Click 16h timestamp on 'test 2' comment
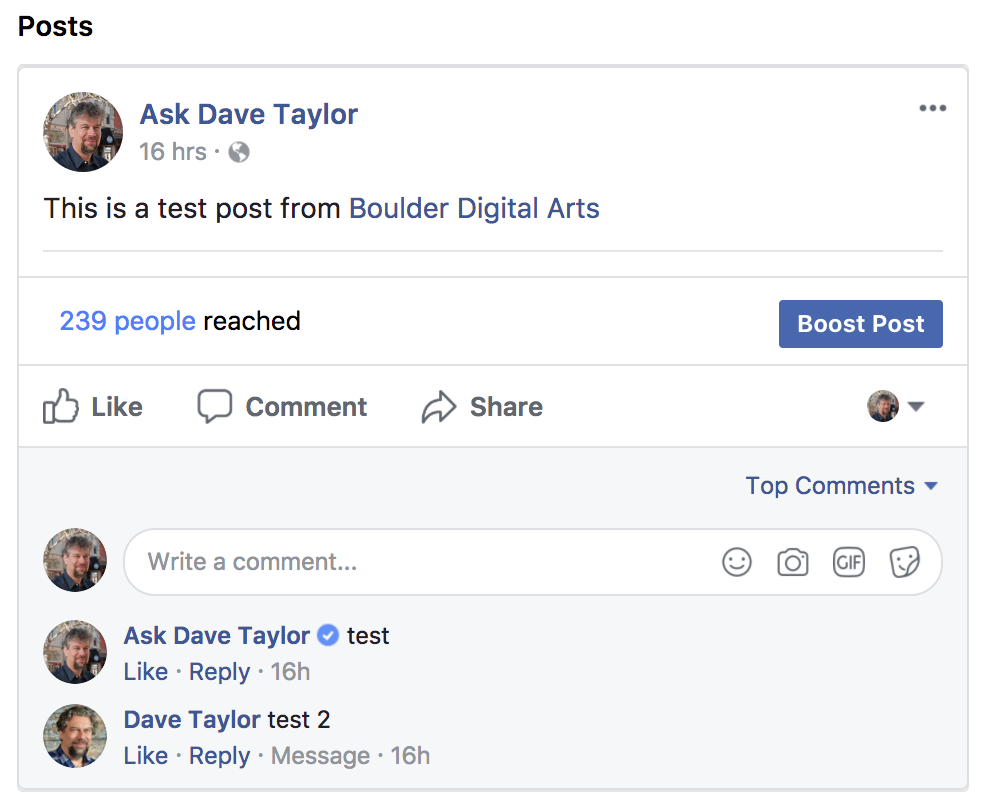This screenshot has height=799, width=990. pyautogui.click(x=410, y=755)
